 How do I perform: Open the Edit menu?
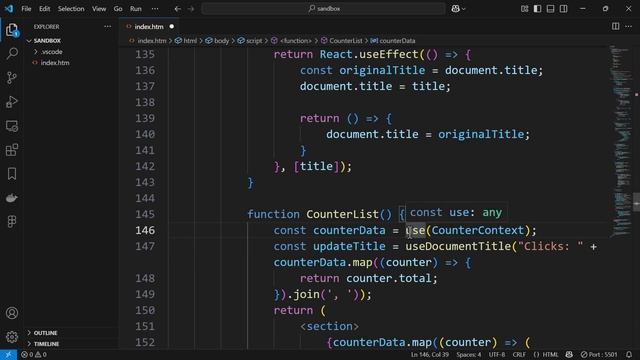44,9
